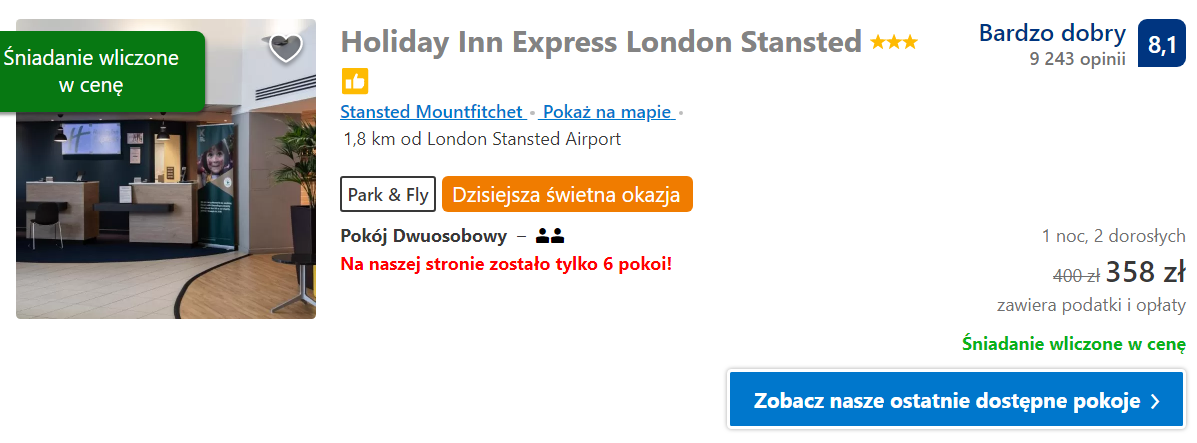Click the red only 6 rooms left warning
This screenshot has width=1197, height=443.
tap(506, 265)
